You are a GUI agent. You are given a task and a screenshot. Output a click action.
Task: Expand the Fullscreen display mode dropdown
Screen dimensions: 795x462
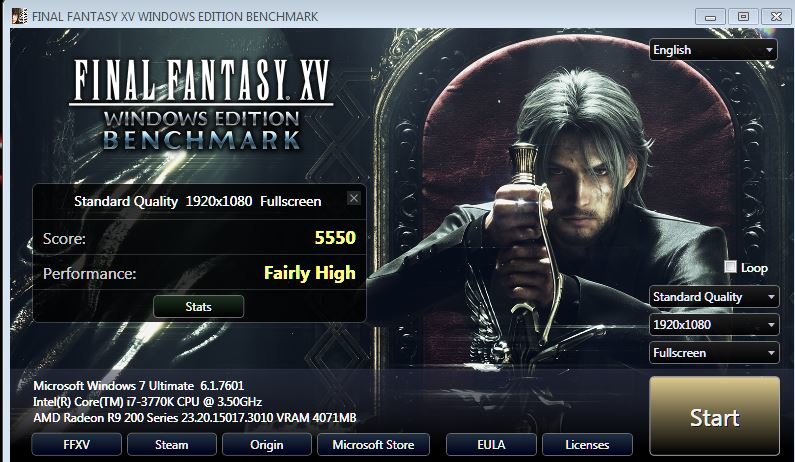pyautogui.click(x=714, y=353)
